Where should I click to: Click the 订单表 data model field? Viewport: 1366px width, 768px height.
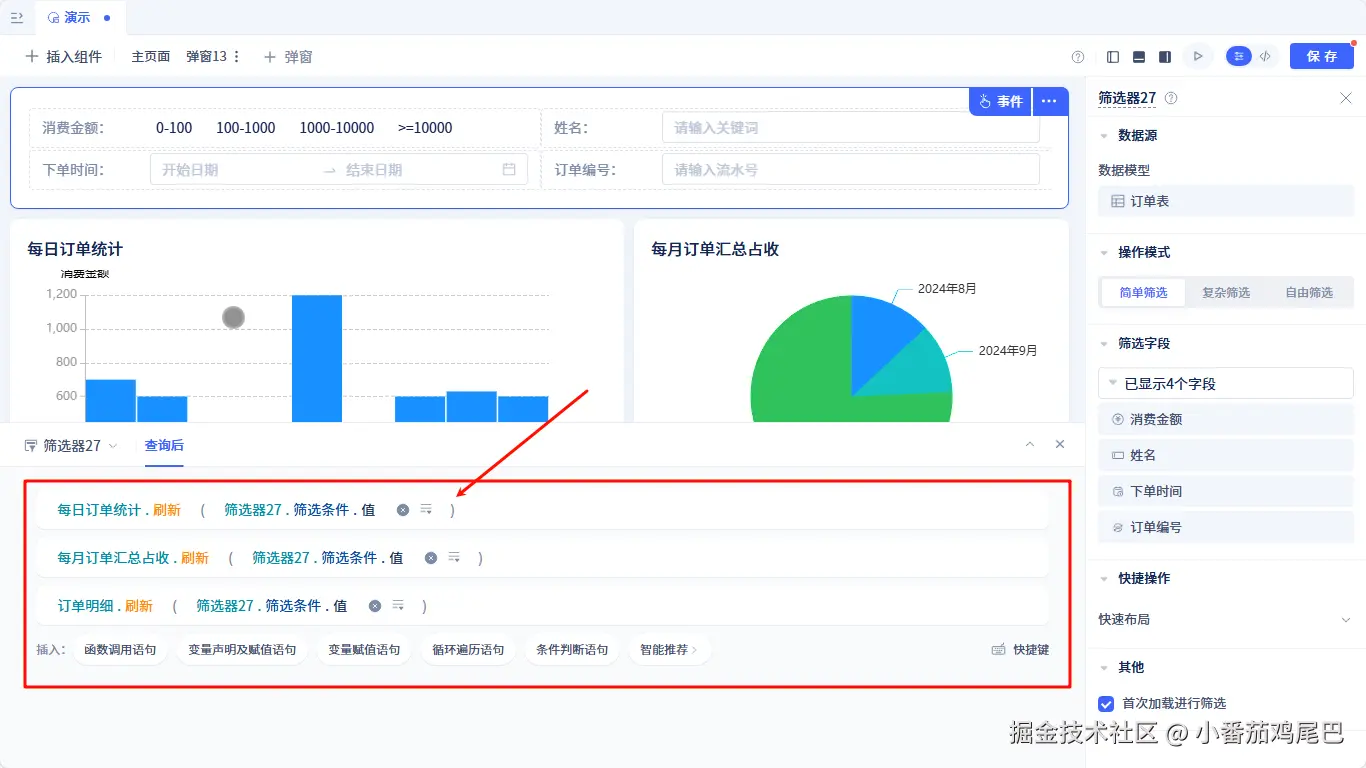(1226, 201)
